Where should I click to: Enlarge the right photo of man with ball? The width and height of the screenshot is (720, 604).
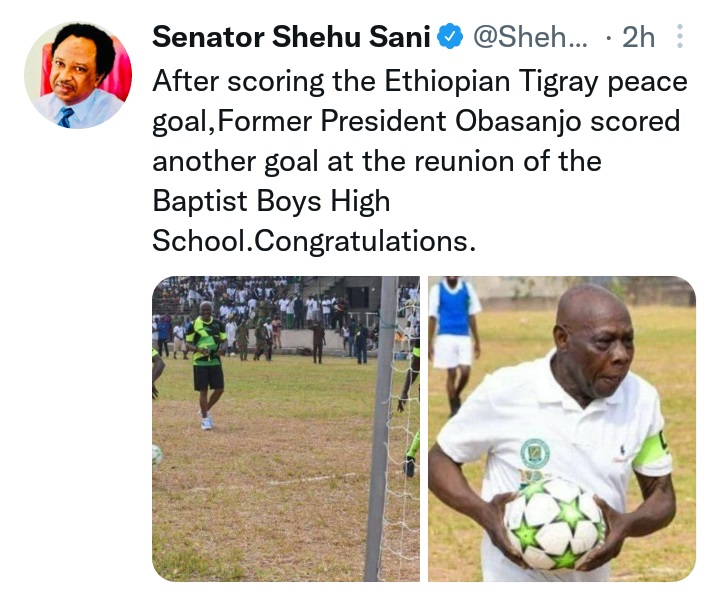click(x=561, y=429)
